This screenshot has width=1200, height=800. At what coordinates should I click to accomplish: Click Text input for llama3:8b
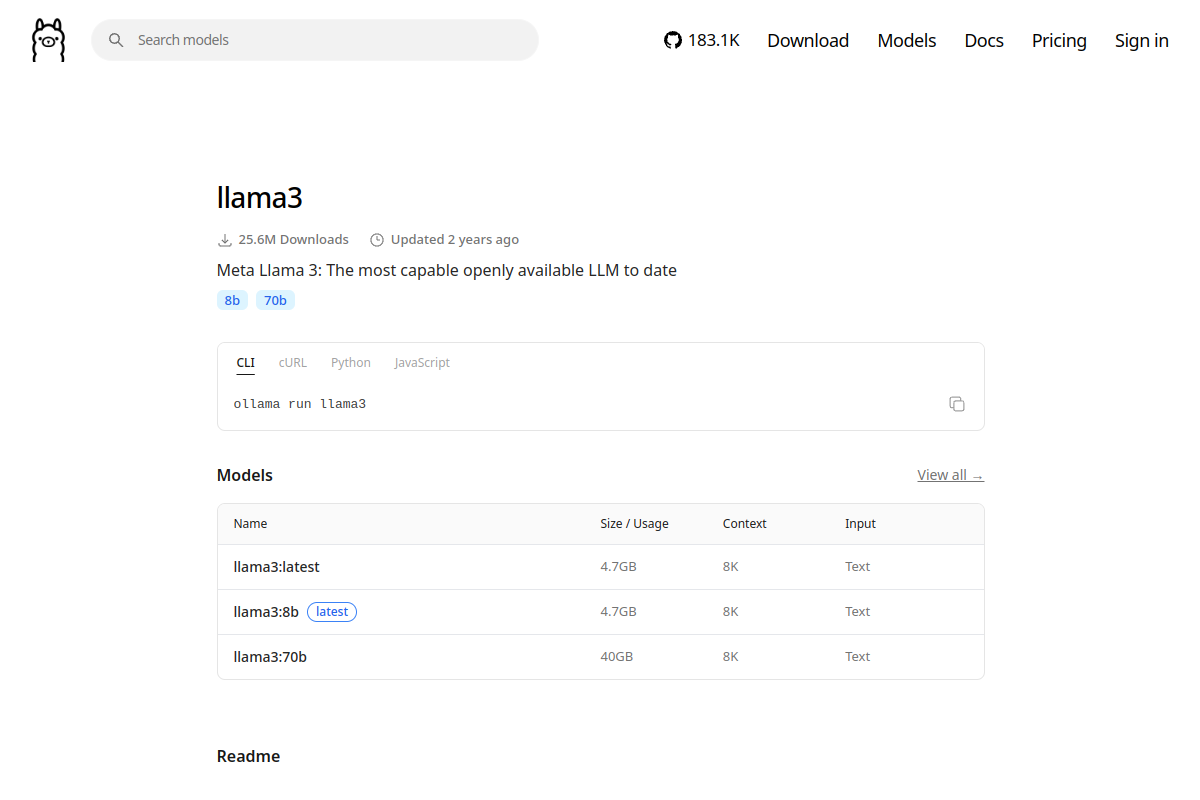pos(858,612)
